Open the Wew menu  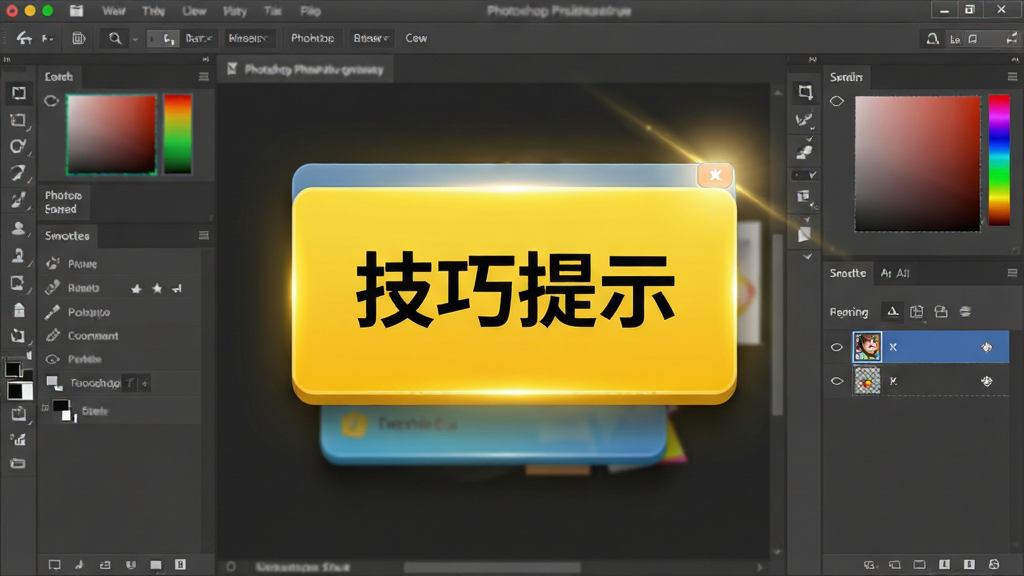(113, 11)
